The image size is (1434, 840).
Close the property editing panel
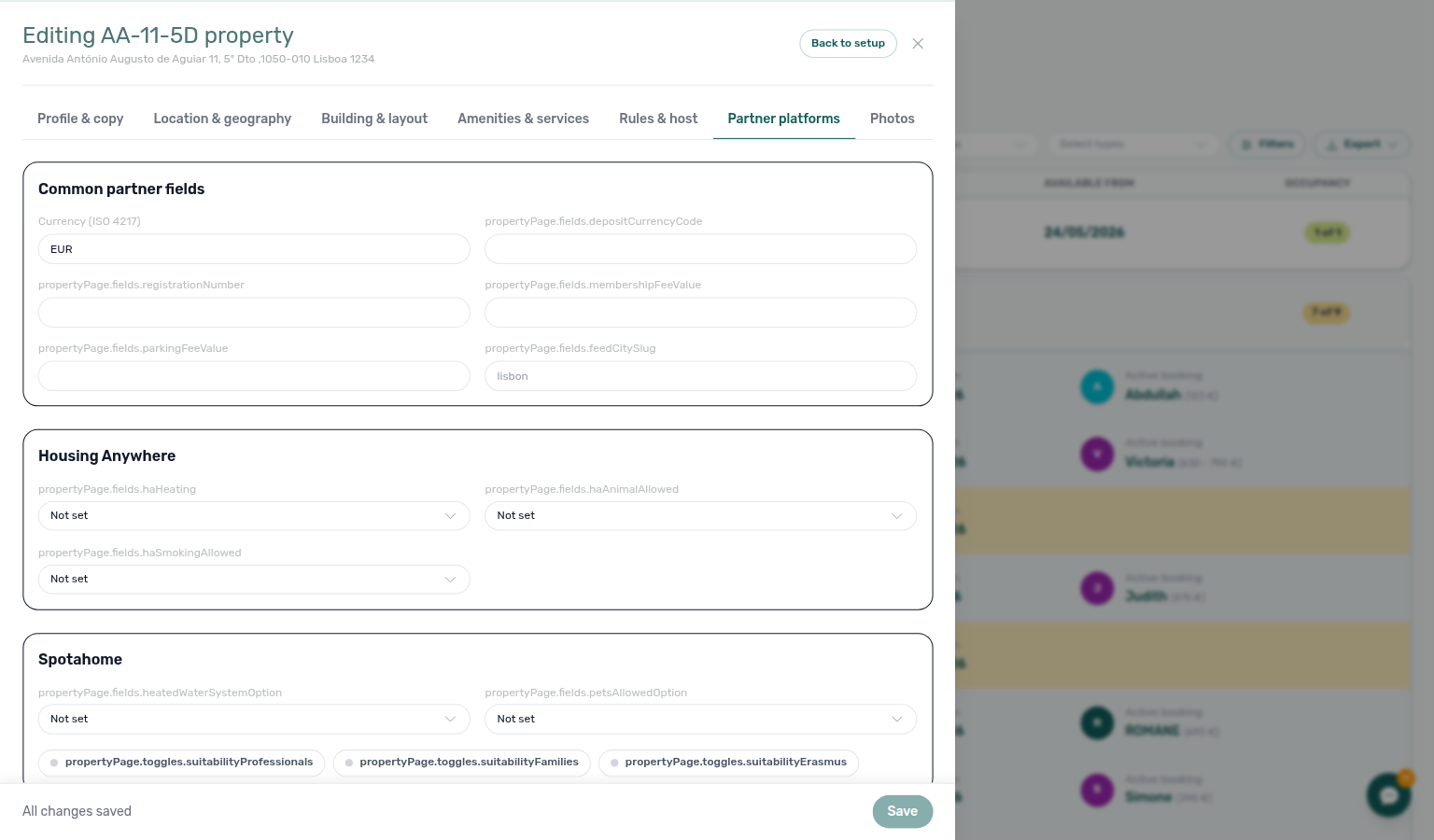pyautogui.click(x=918, y=44)
